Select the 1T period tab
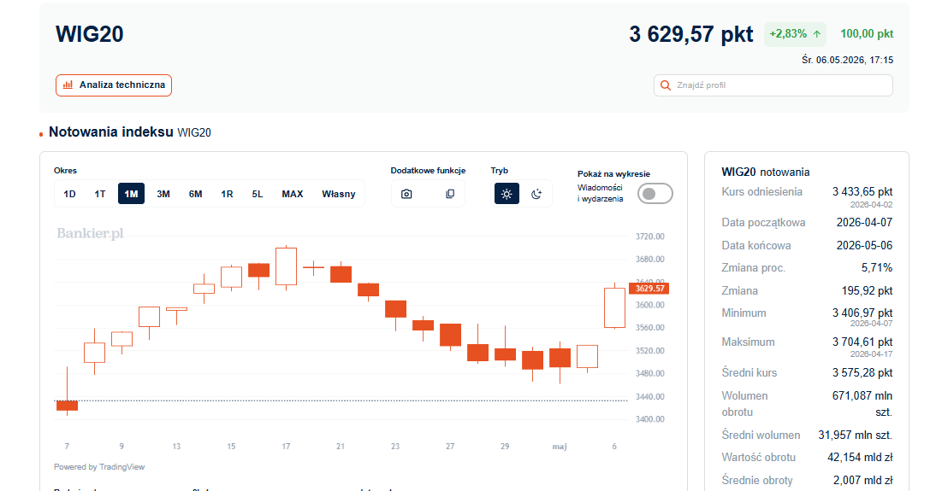 coord(100,194)
